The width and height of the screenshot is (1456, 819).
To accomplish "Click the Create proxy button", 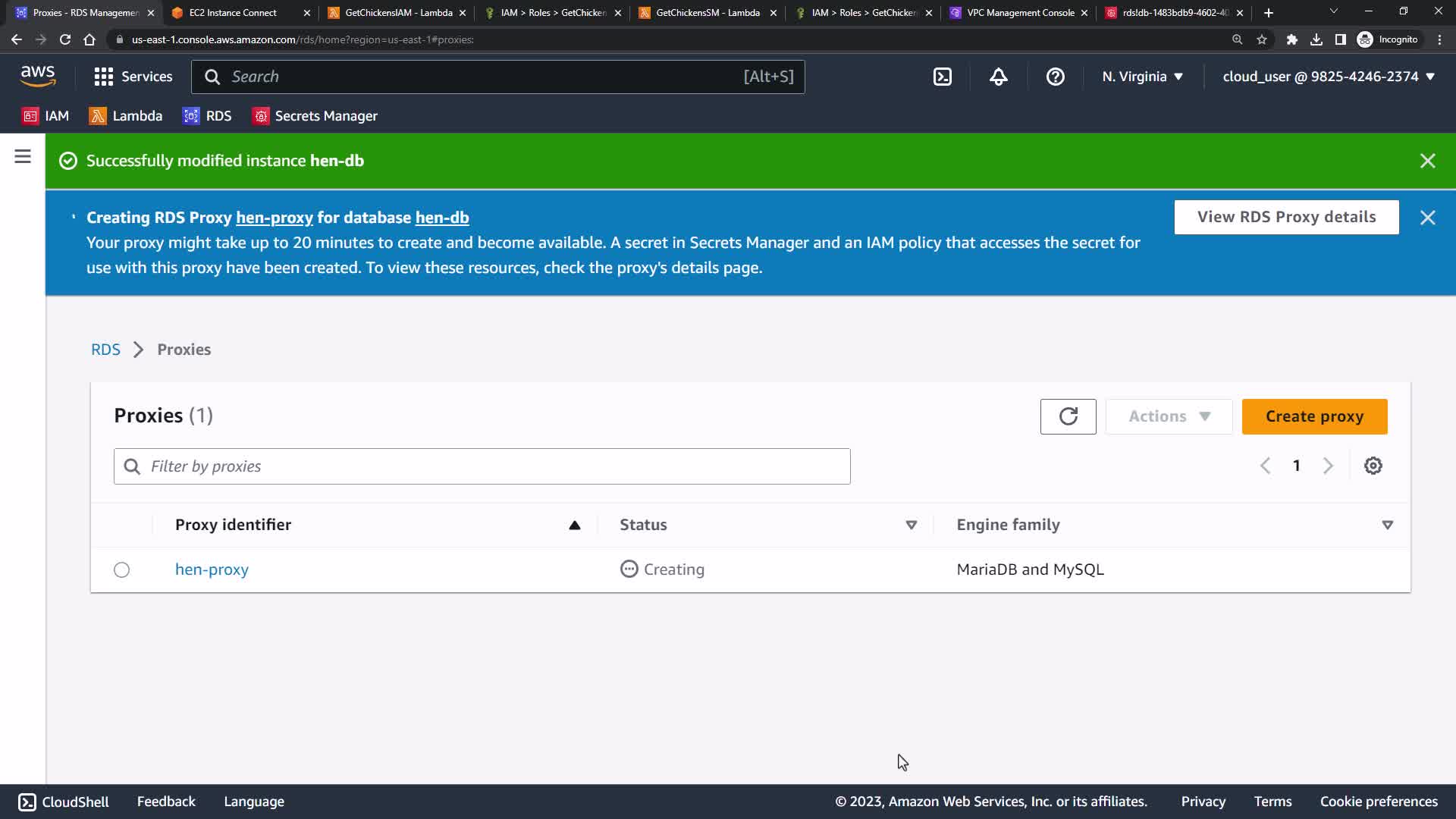I will (1314, 416).
